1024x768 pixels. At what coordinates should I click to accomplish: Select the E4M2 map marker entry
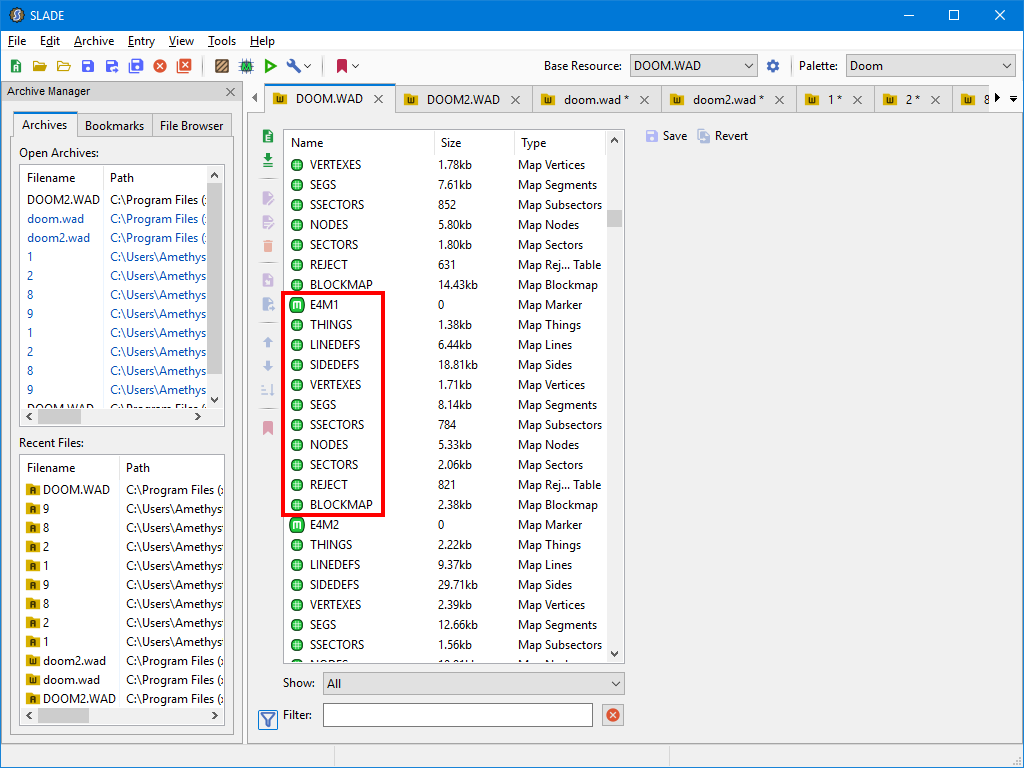445,525
